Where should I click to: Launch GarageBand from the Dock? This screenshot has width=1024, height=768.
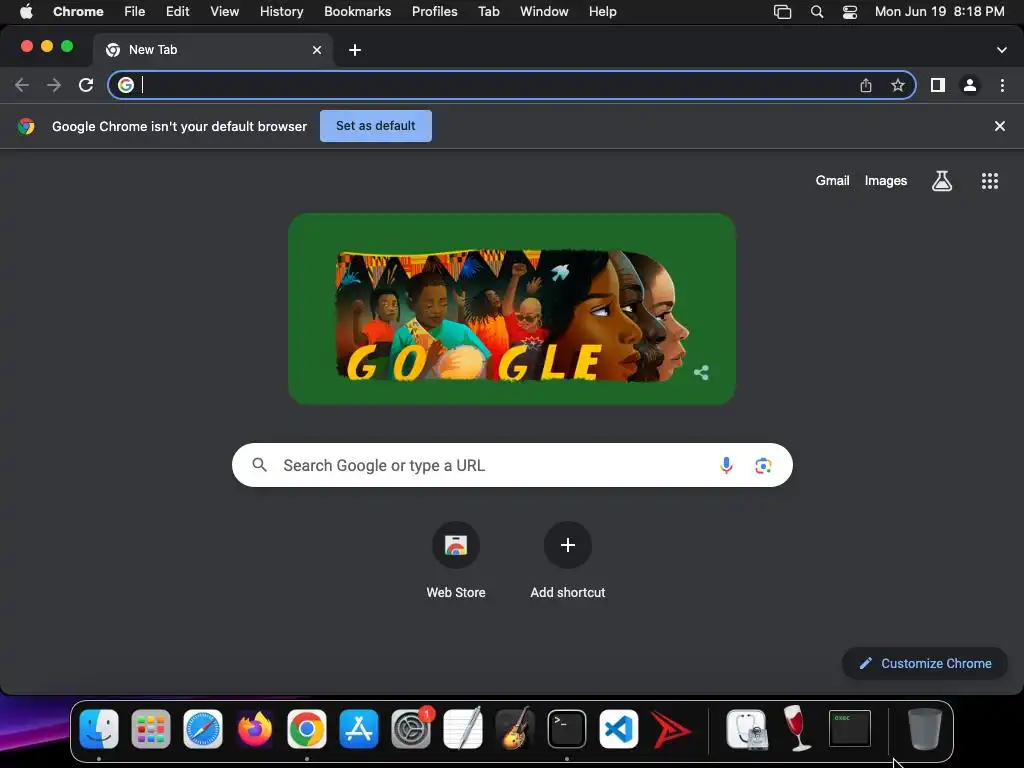(515, 729)
